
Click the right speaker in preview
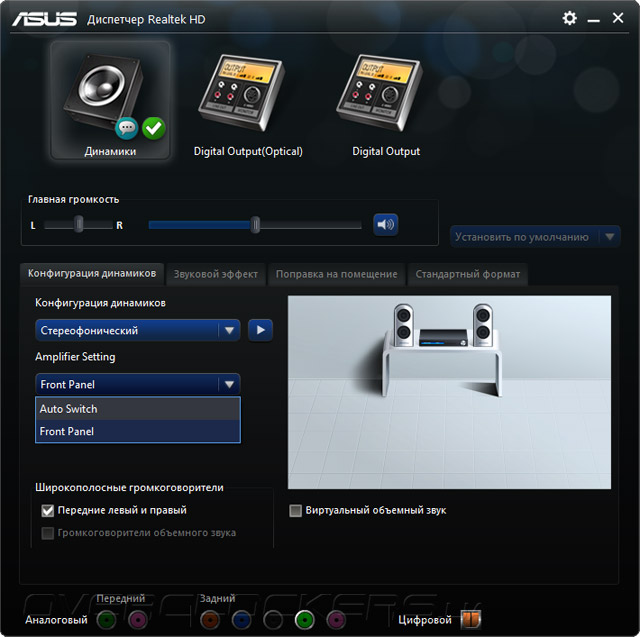point(483,325)
